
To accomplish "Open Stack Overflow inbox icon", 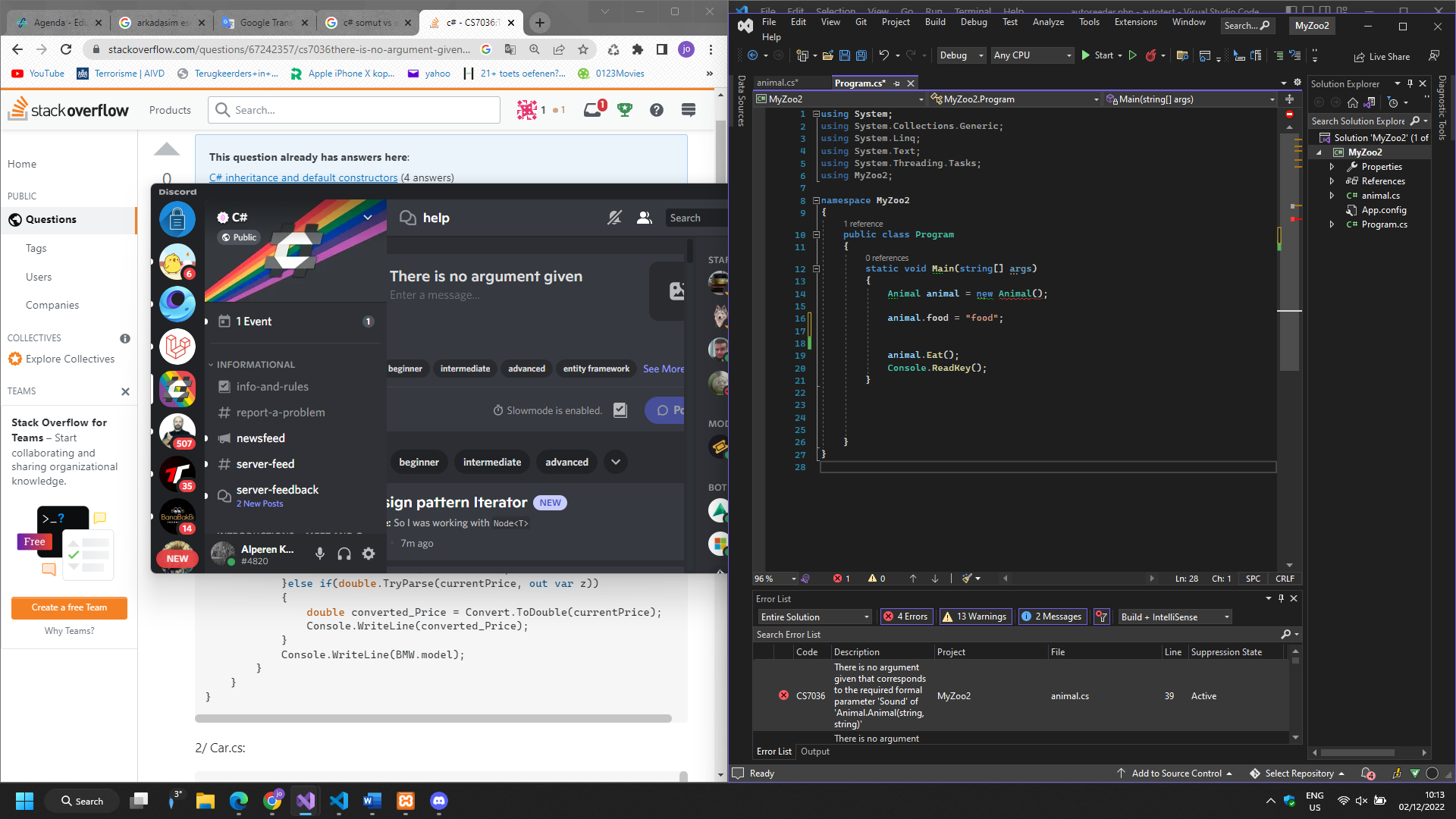I will click(592, 110).
